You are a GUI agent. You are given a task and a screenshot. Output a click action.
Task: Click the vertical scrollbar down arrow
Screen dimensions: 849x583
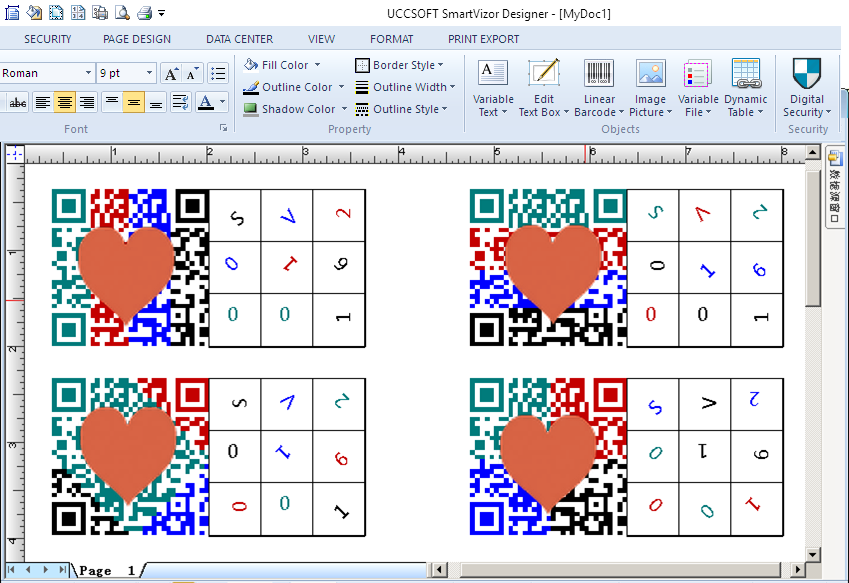(813, 554)
